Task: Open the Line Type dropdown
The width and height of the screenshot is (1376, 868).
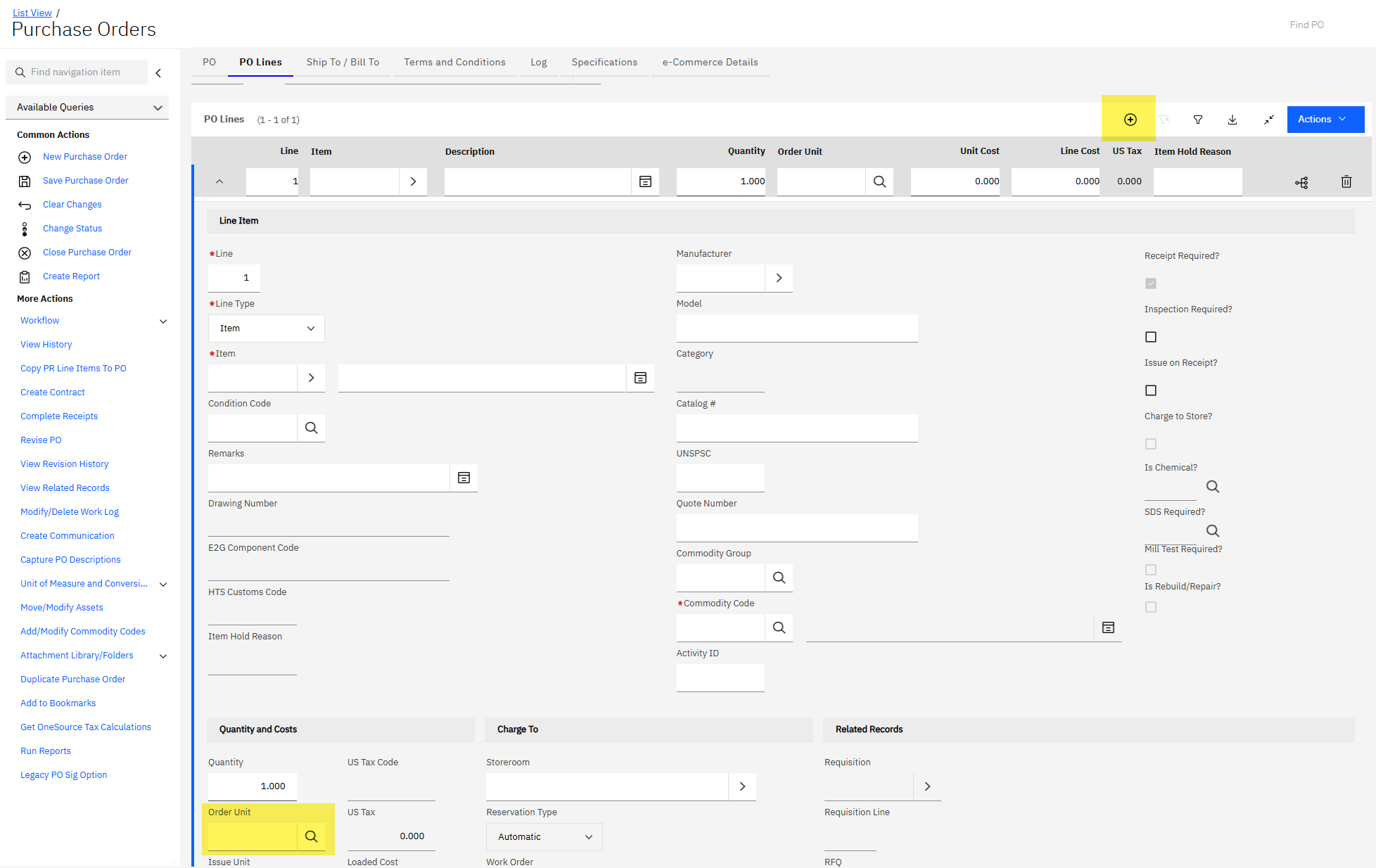Action: (x=267, y=328)
